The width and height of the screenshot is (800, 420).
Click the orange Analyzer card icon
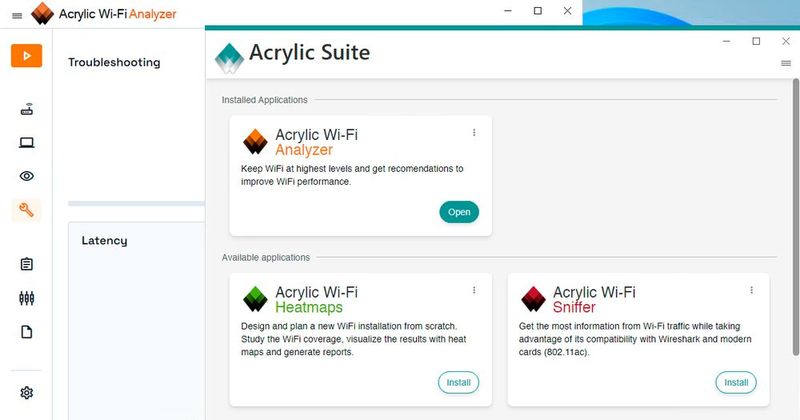(255, 142)
